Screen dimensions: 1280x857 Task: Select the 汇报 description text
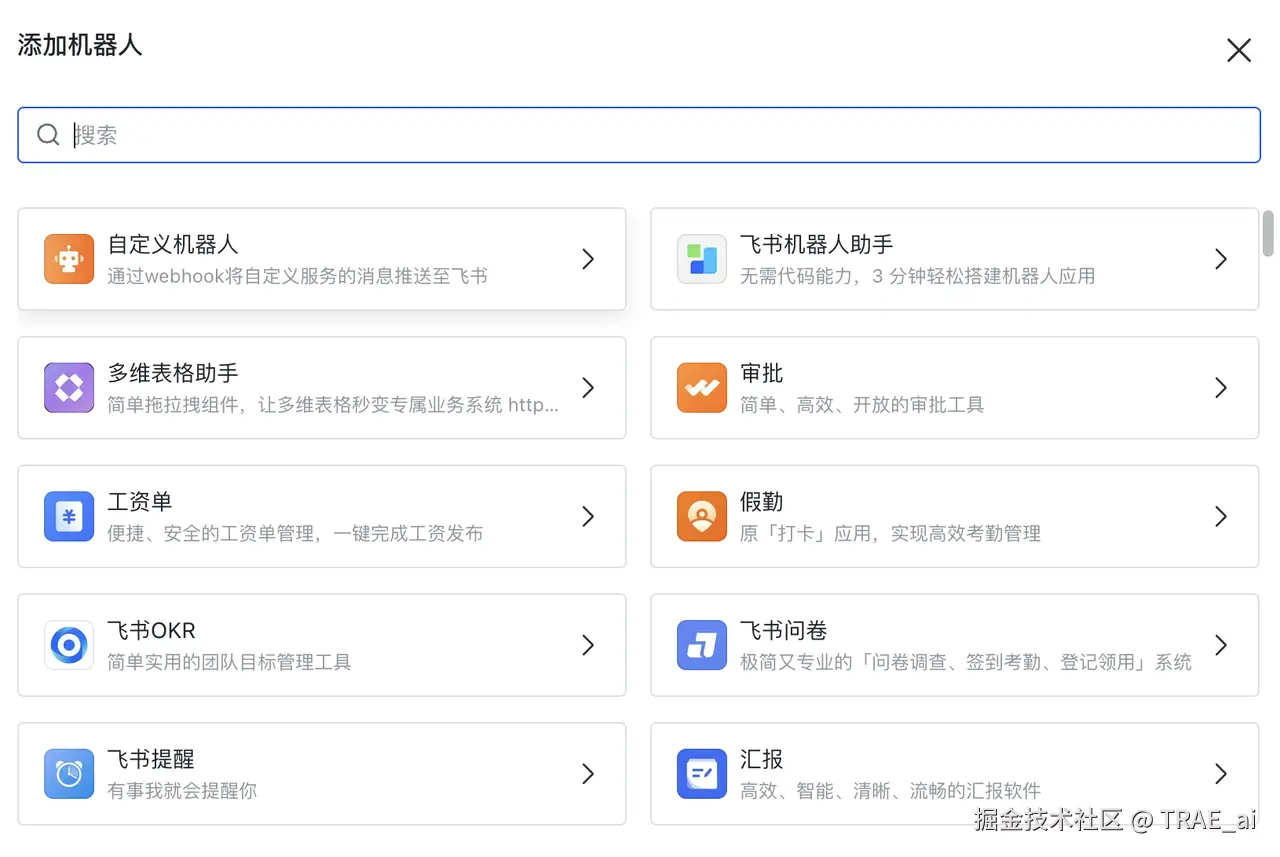890,790
